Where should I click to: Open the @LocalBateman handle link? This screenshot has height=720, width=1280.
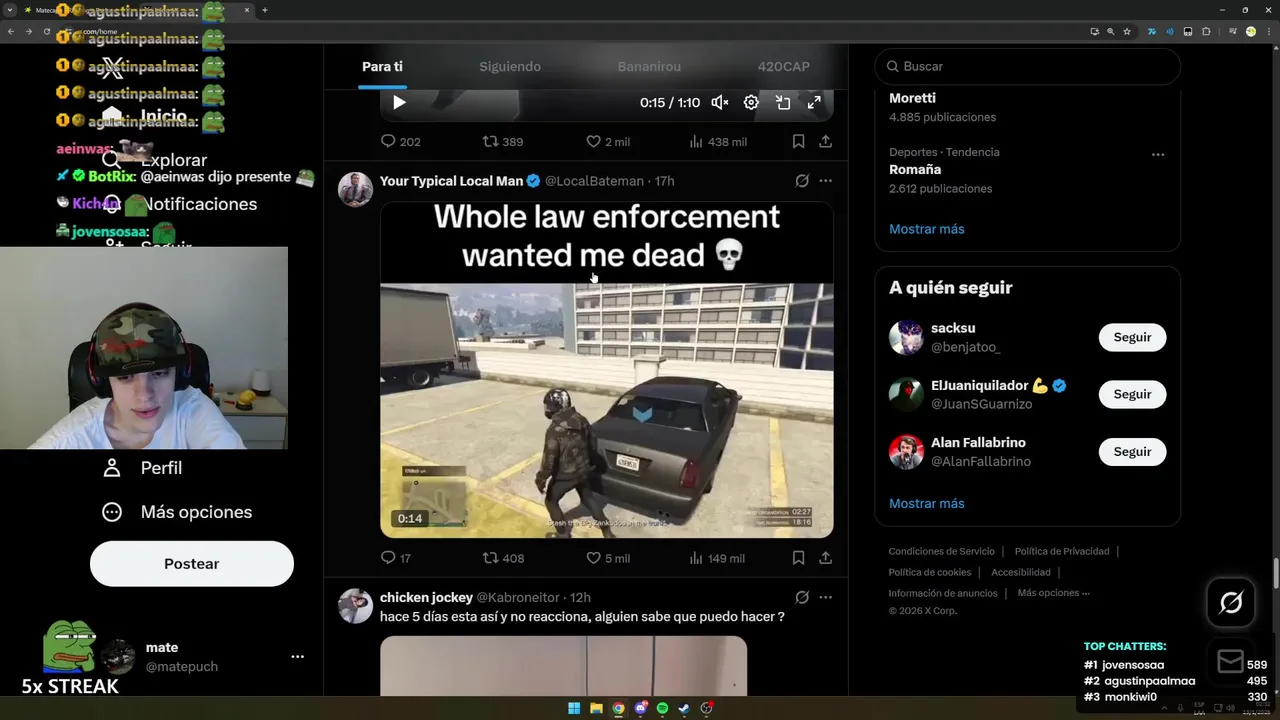(594, 181)
